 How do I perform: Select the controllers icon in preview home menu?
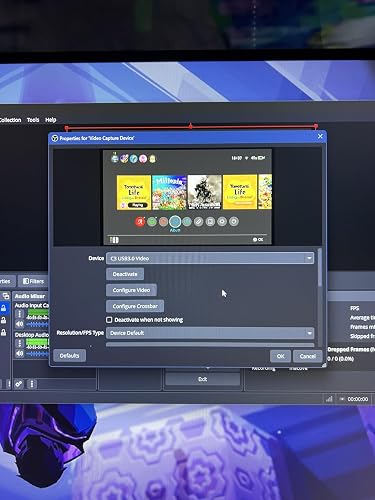pos(198,221)
